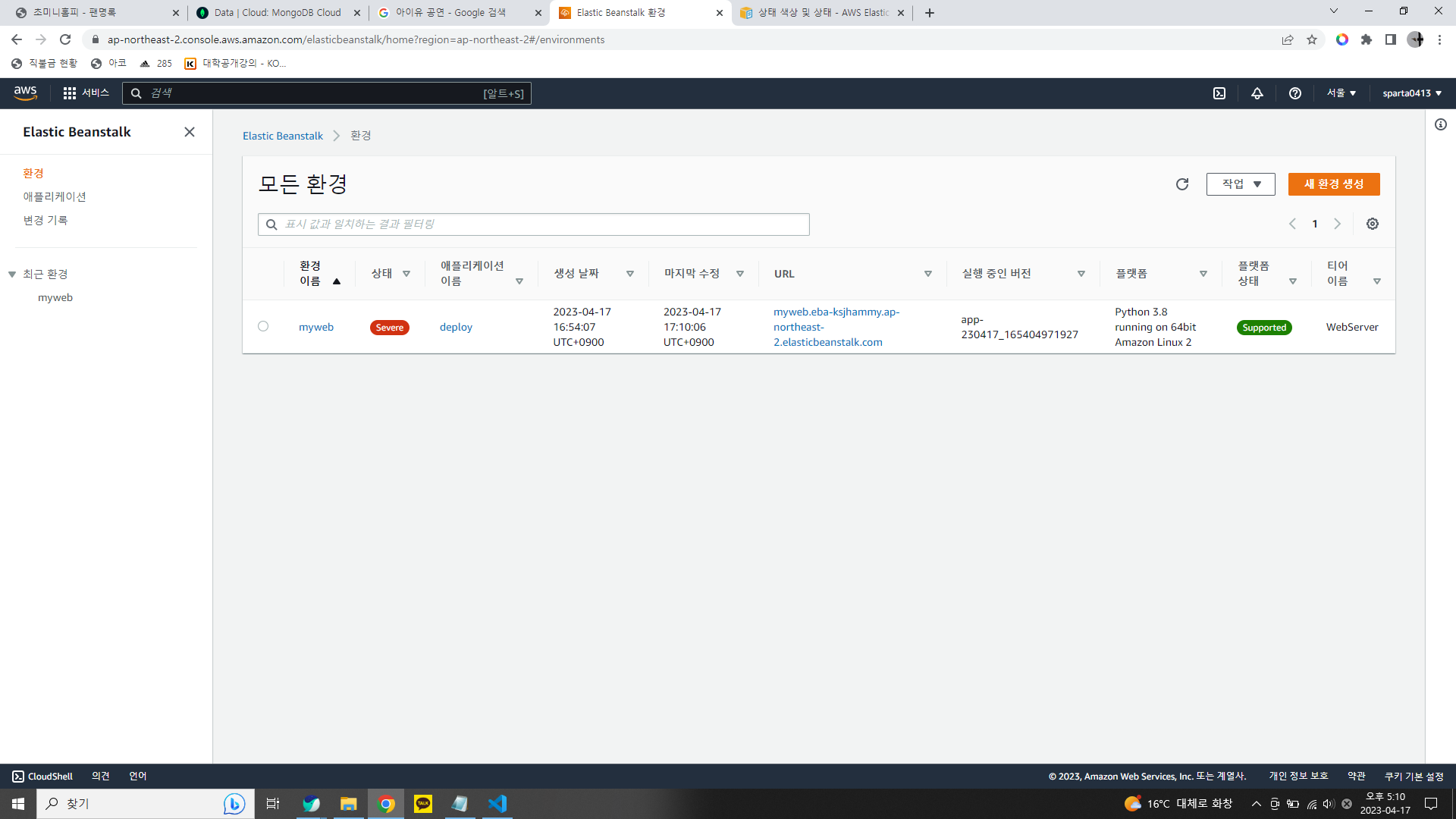Open the info panel icon
The height and width of the screenshot is (819, 1456).
tap(1440, 124)
